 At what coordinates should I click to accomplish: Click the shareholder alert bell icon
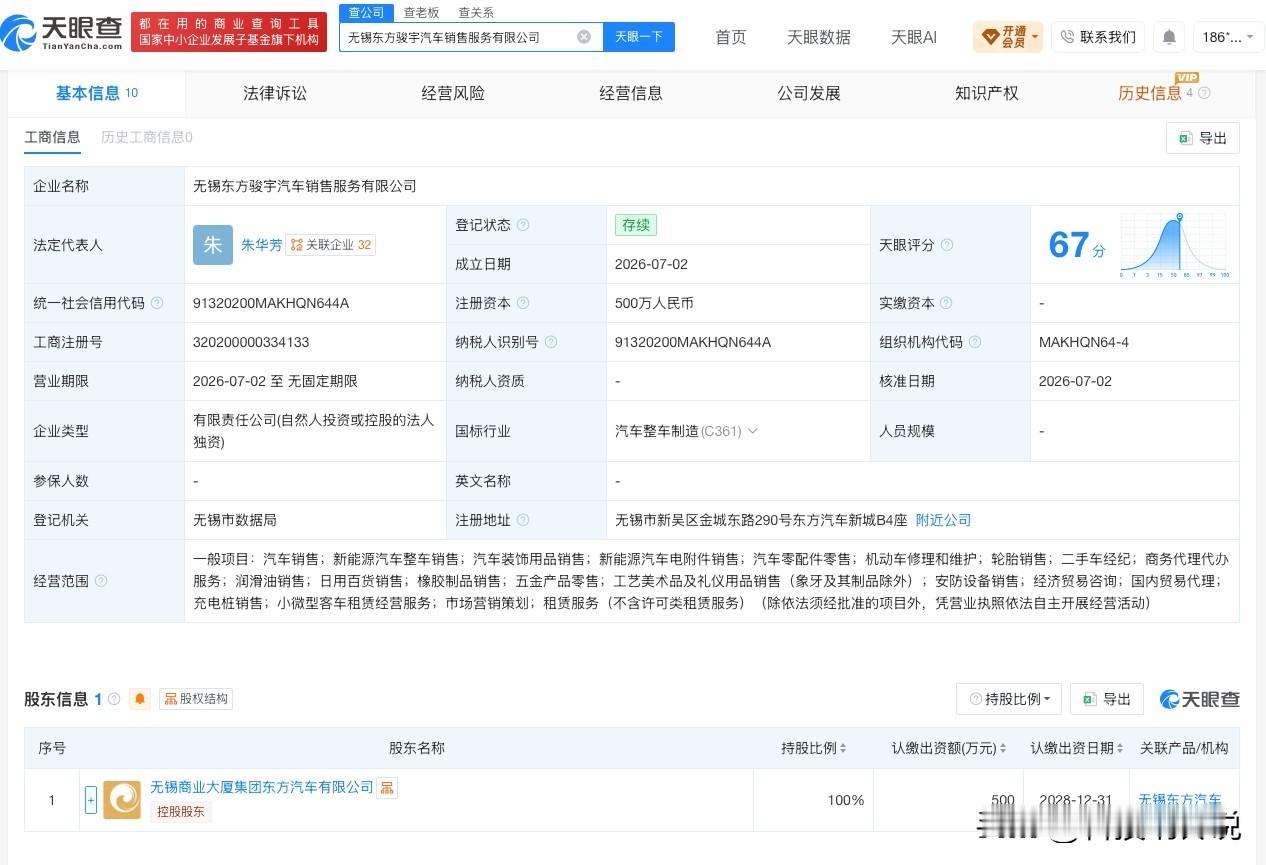coord(140,699)
